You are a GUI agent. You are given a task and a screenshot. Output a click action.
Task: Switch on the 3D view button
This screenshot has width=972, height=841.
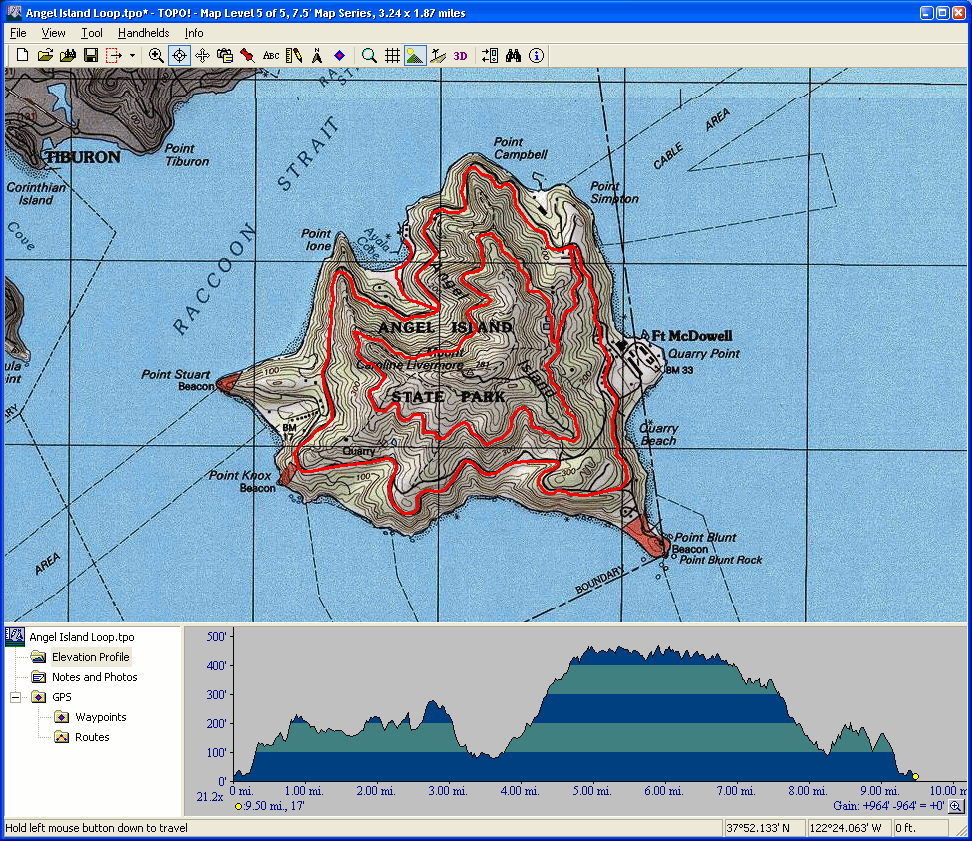coord(460,56)
